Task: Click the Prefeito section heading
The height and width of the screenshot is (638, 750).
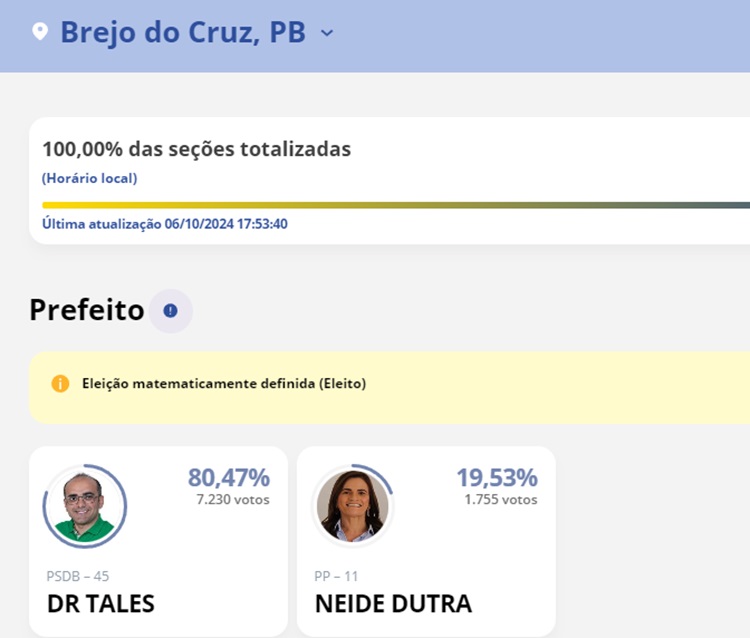Action: [87, 310]
